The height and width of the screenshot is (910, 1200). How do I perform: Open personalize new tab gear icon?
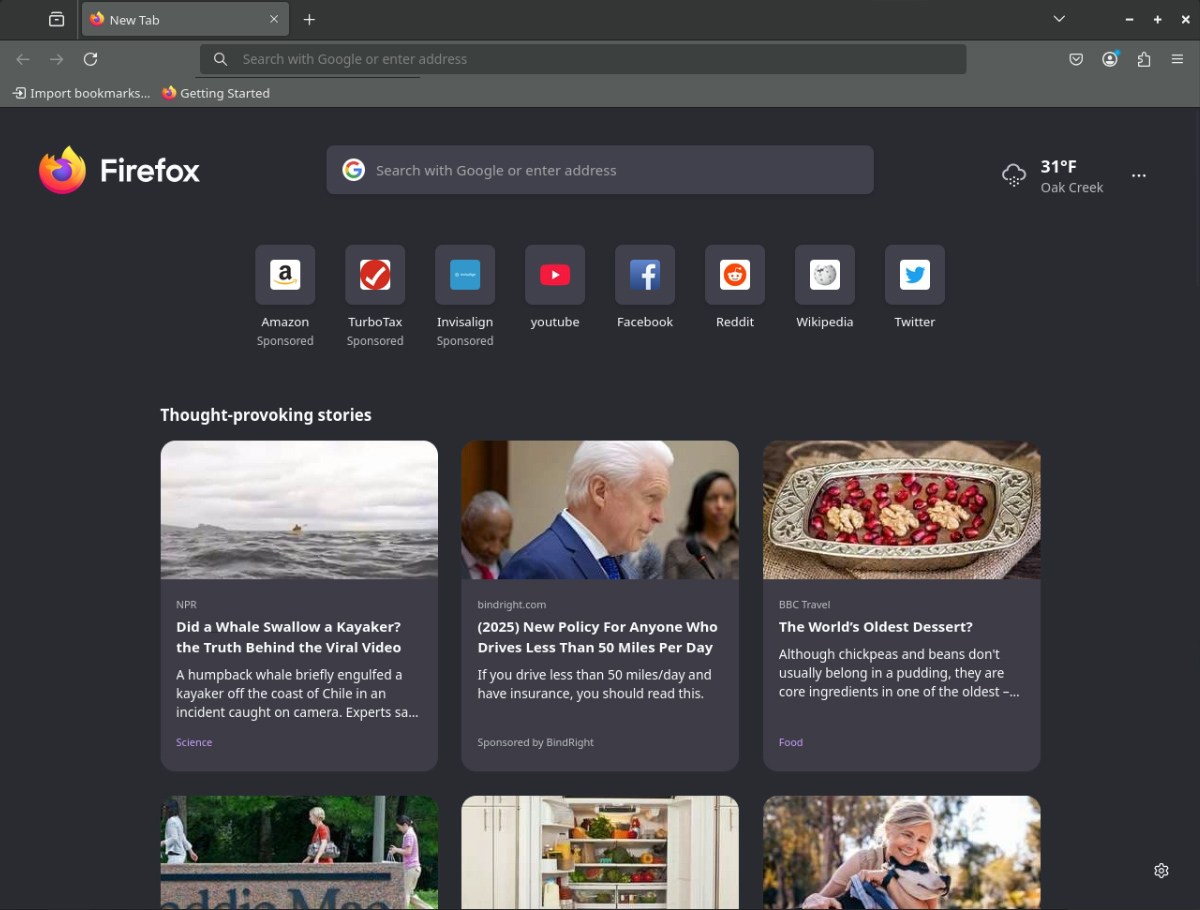[1161, 871]
